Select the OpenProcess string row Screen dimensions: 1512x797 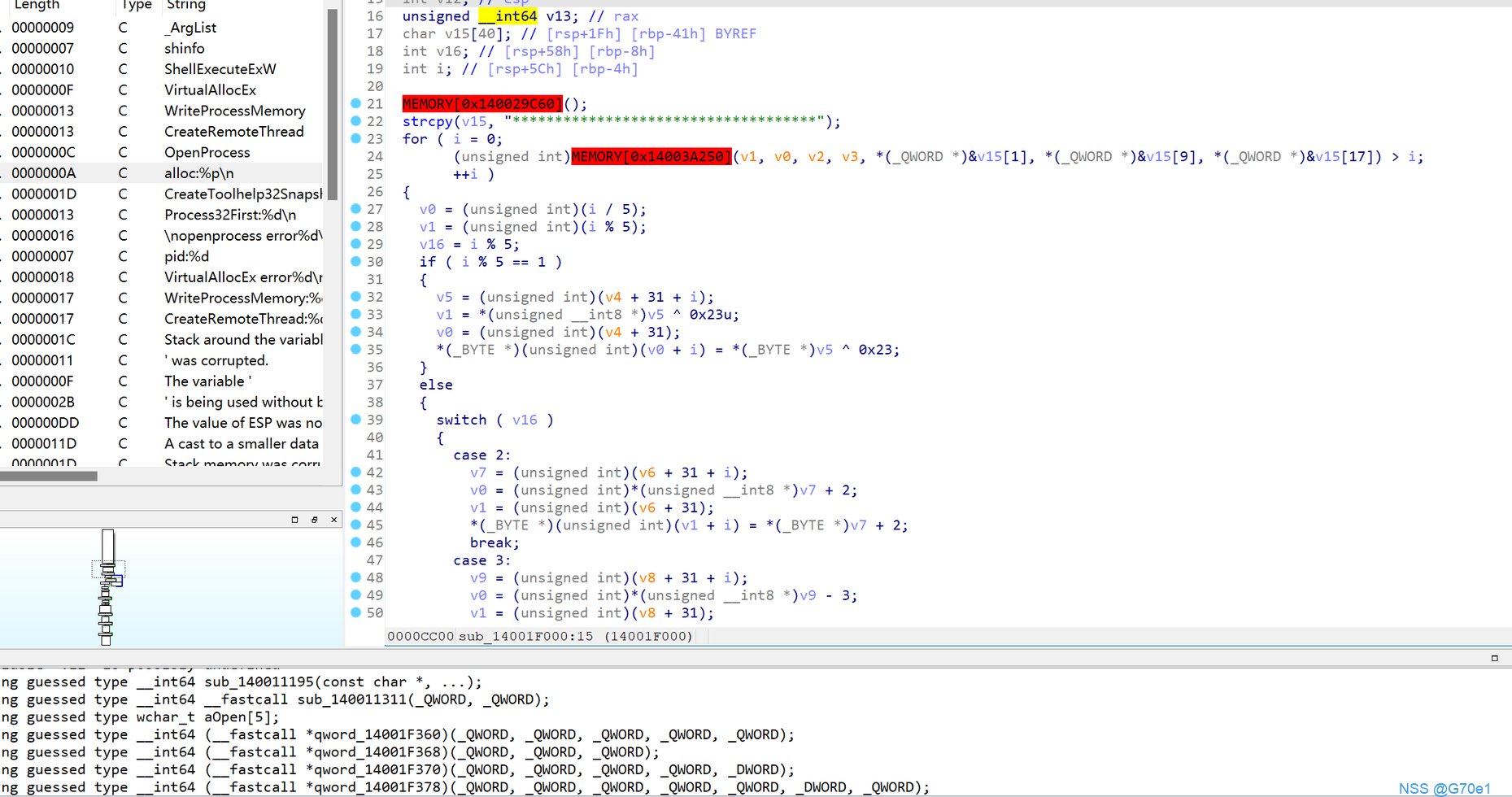click(163, 152)
